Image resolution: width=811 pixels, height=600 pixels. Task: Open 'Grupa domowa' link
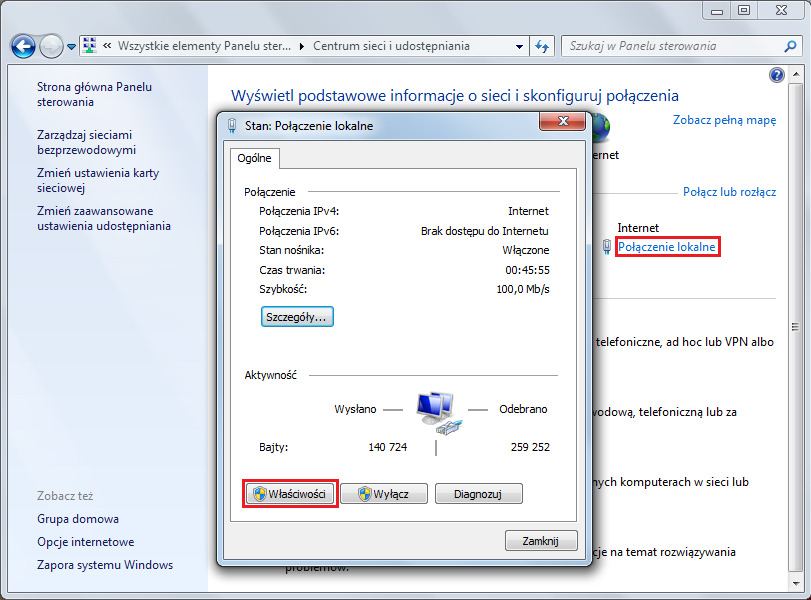coord(78,519)
